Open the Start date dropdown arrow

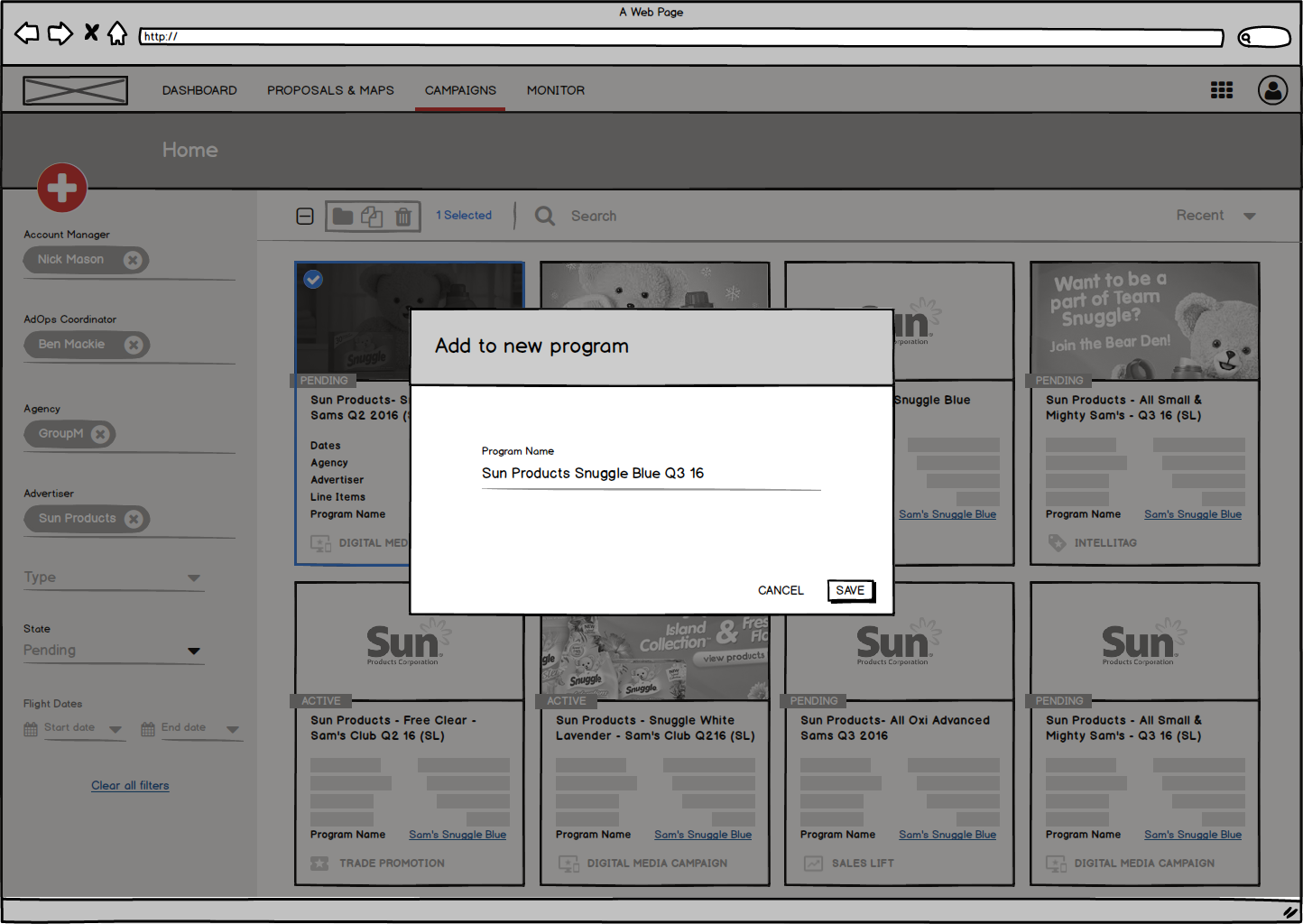click(x=115, y=729)
